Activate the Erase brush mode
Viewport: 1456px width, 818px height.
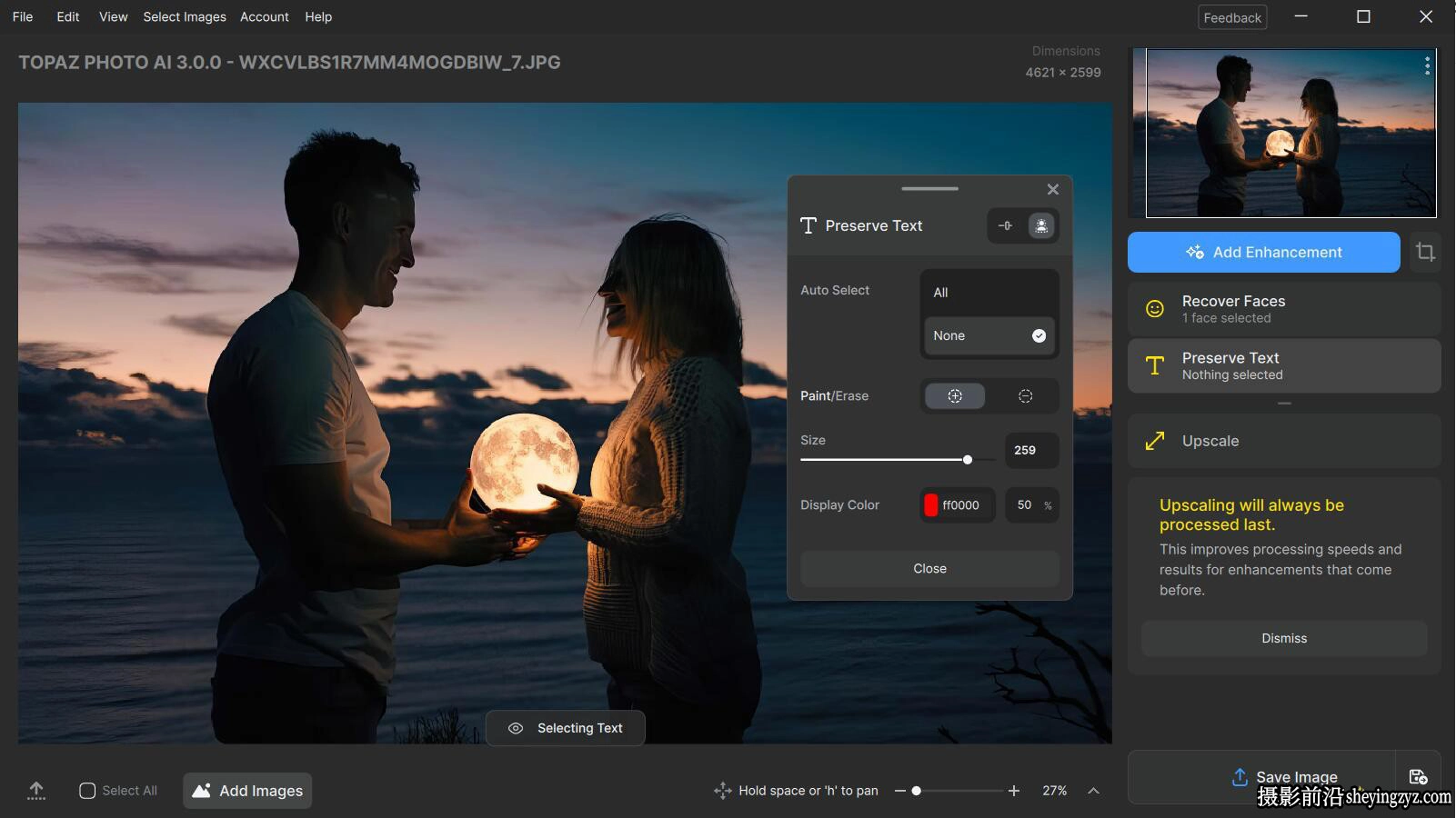click(1025, 396)
